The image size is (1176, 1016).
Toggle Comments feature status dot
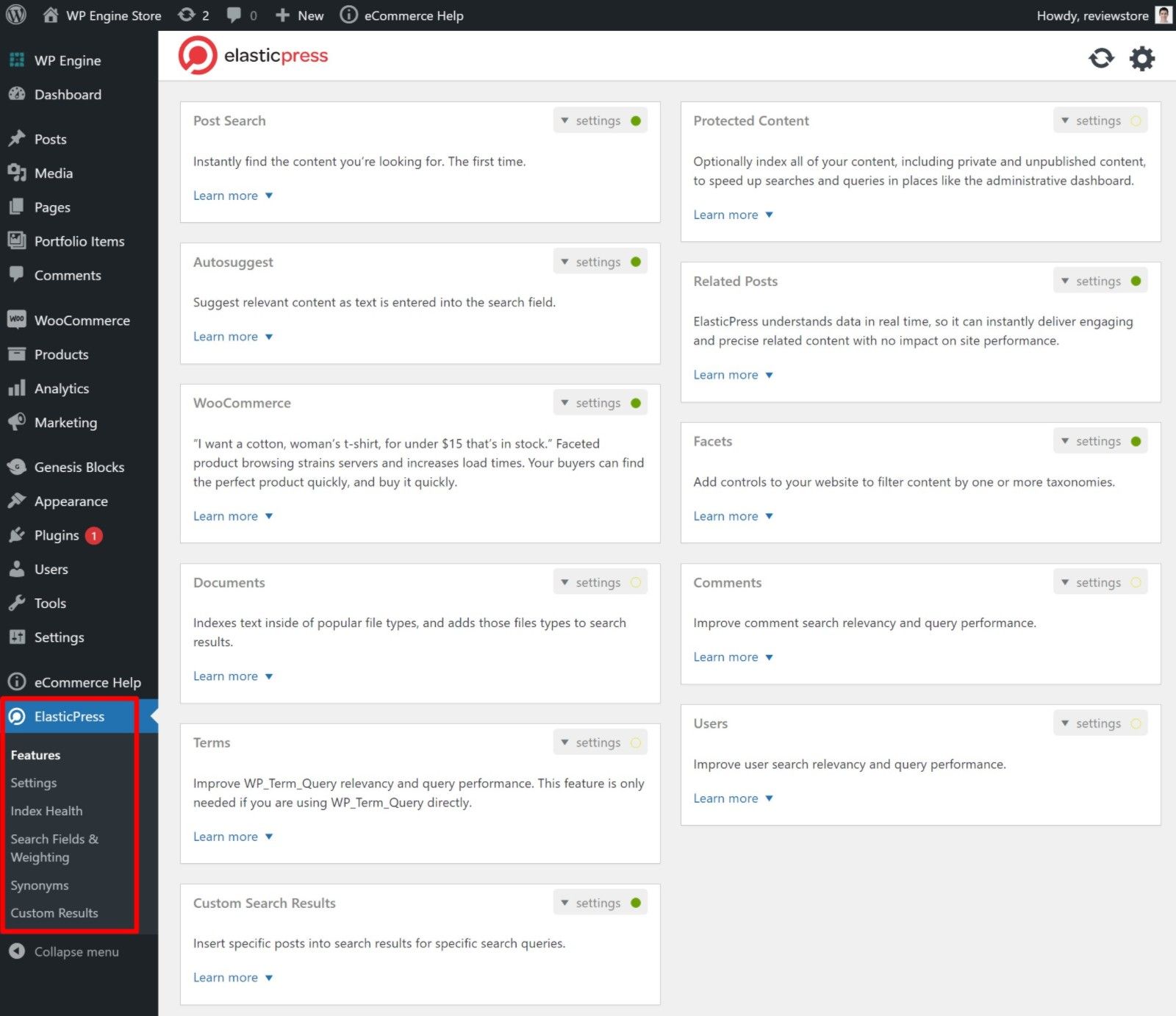pos(1136,582)
